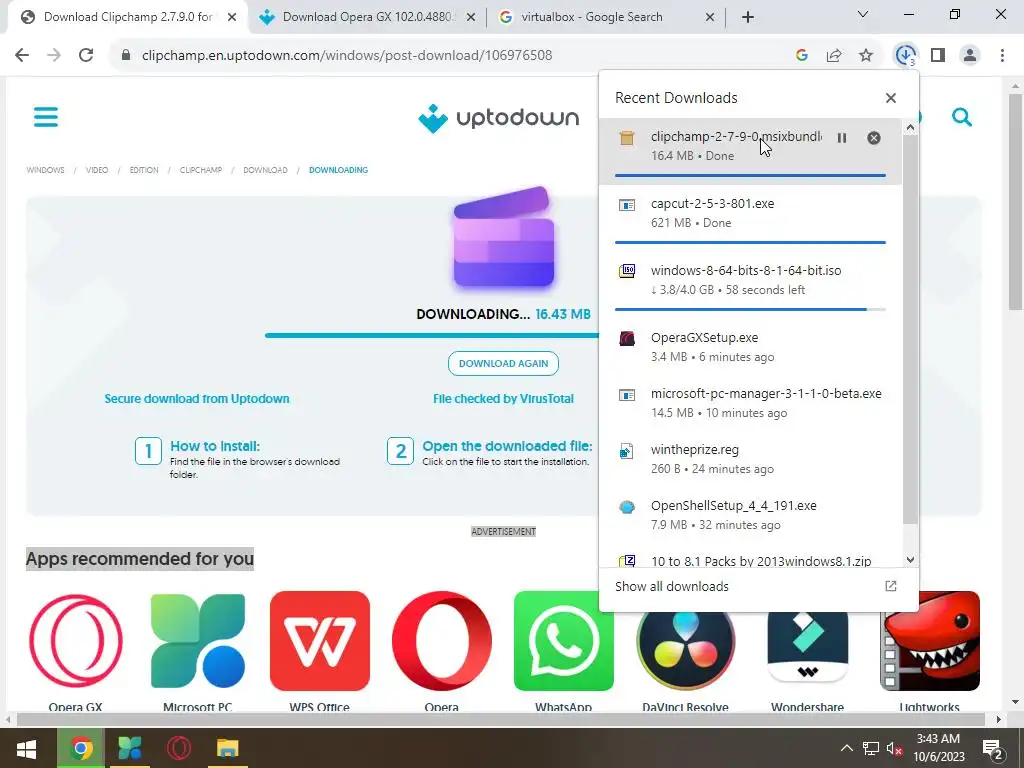Click the DOWNLOAD AGAIN button
This screenshot has width=1024, height=768.
click(503, 364)
